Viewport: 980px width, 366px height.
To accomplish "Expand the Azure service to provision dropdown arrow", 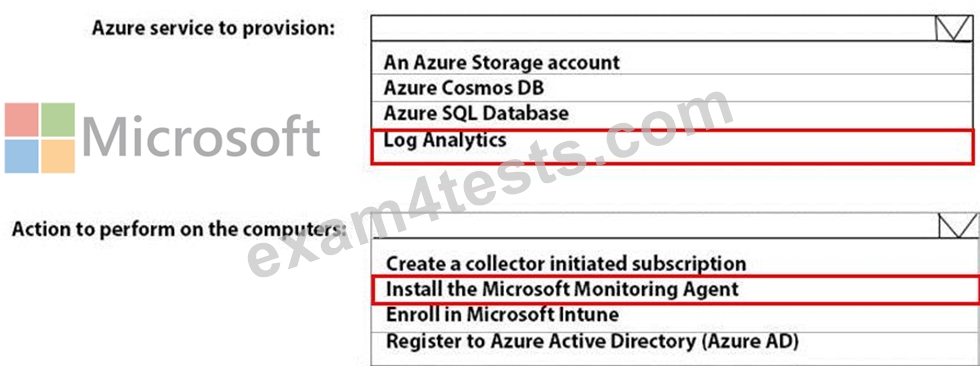I will [955, 29].
